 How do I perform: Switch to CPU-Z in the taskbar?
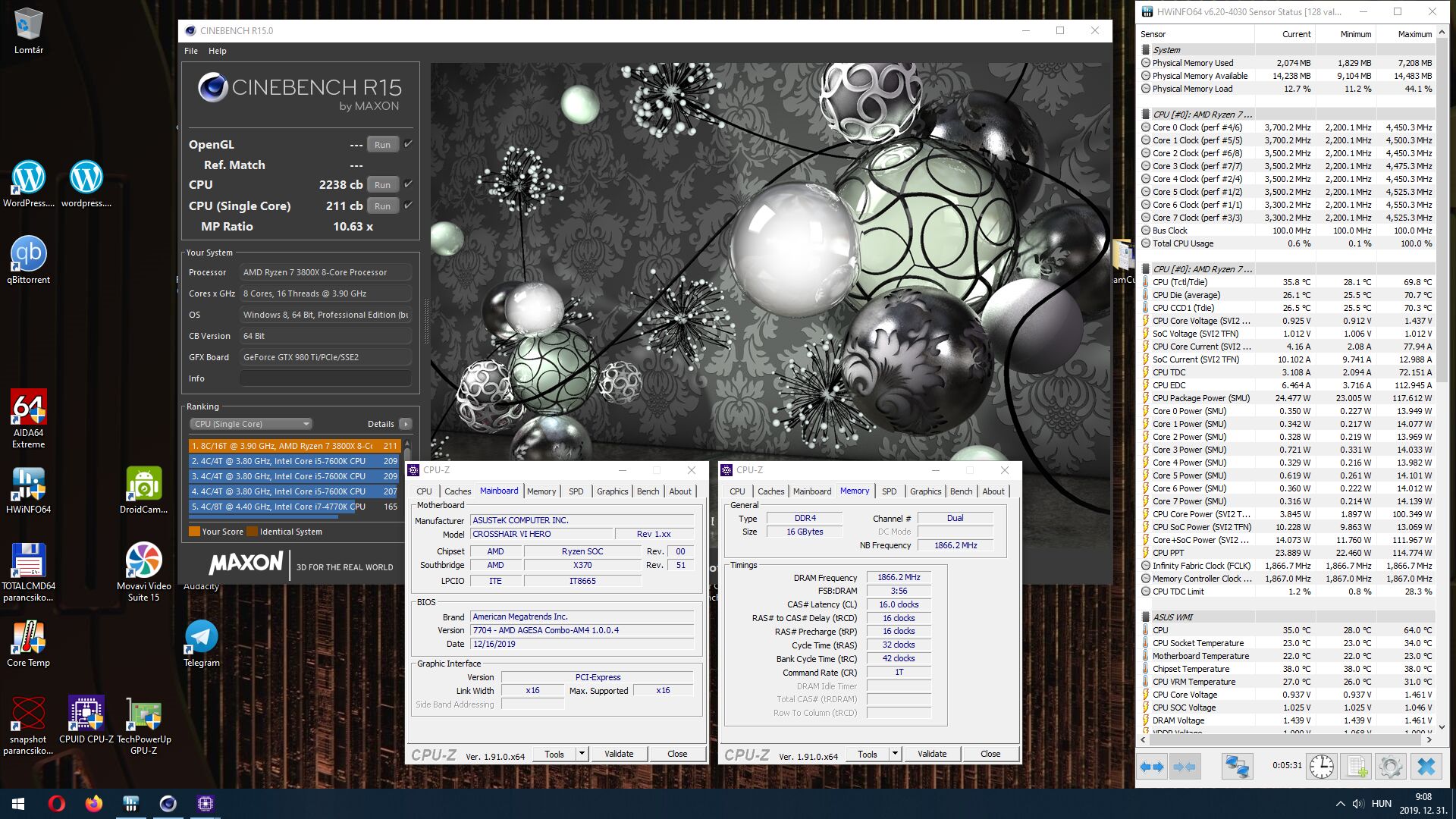tap(205, 804)
